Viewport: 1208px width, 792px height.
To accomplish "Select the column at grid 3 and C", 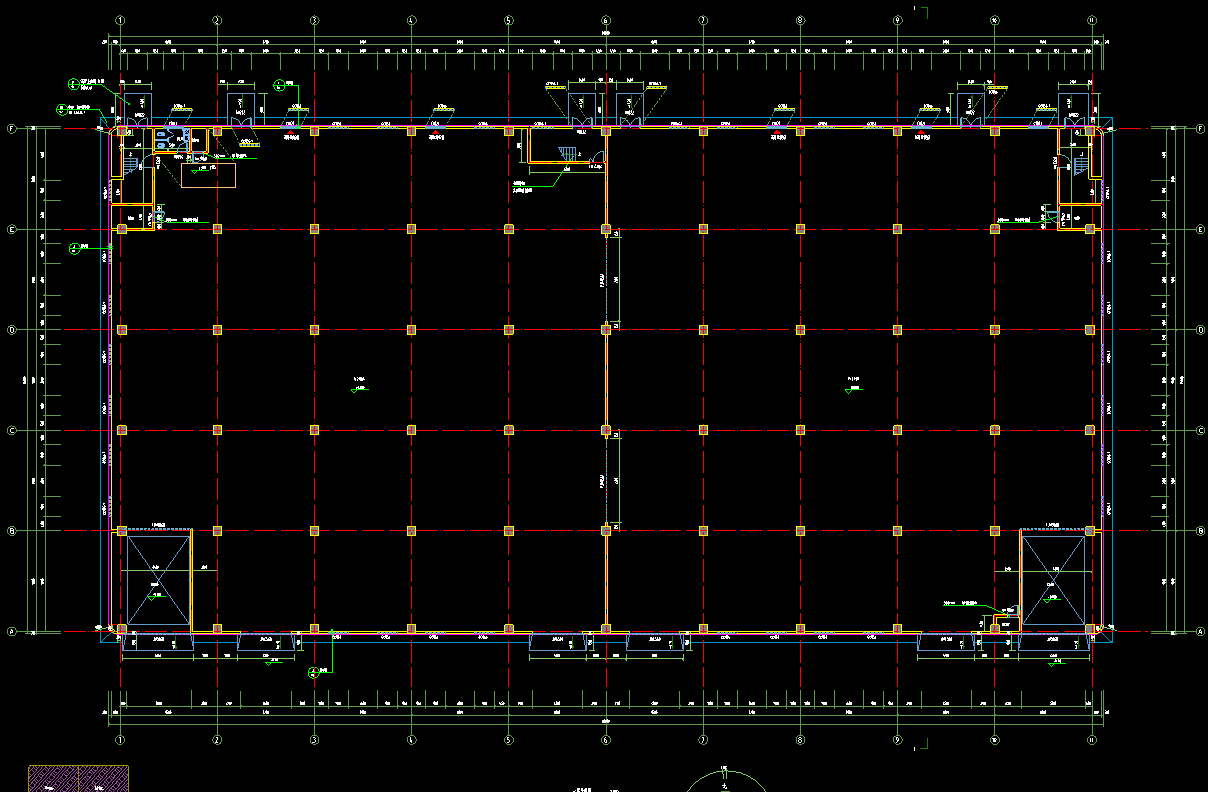I will point(314,430).
